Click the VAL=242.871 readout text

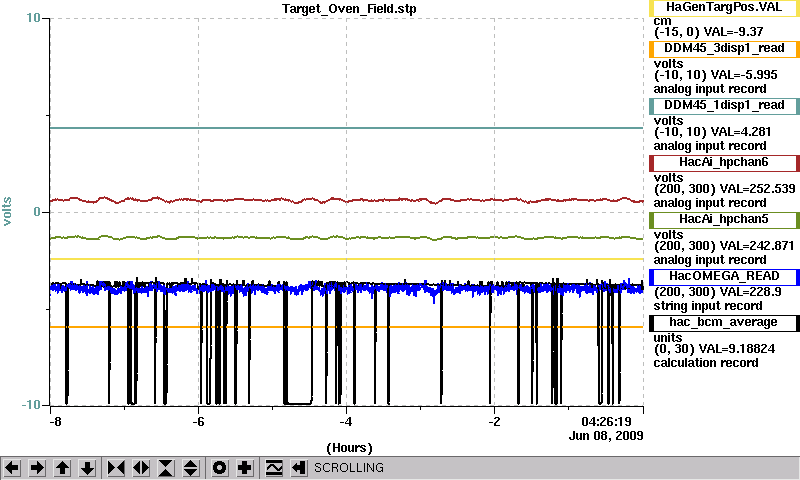(757, 246)
